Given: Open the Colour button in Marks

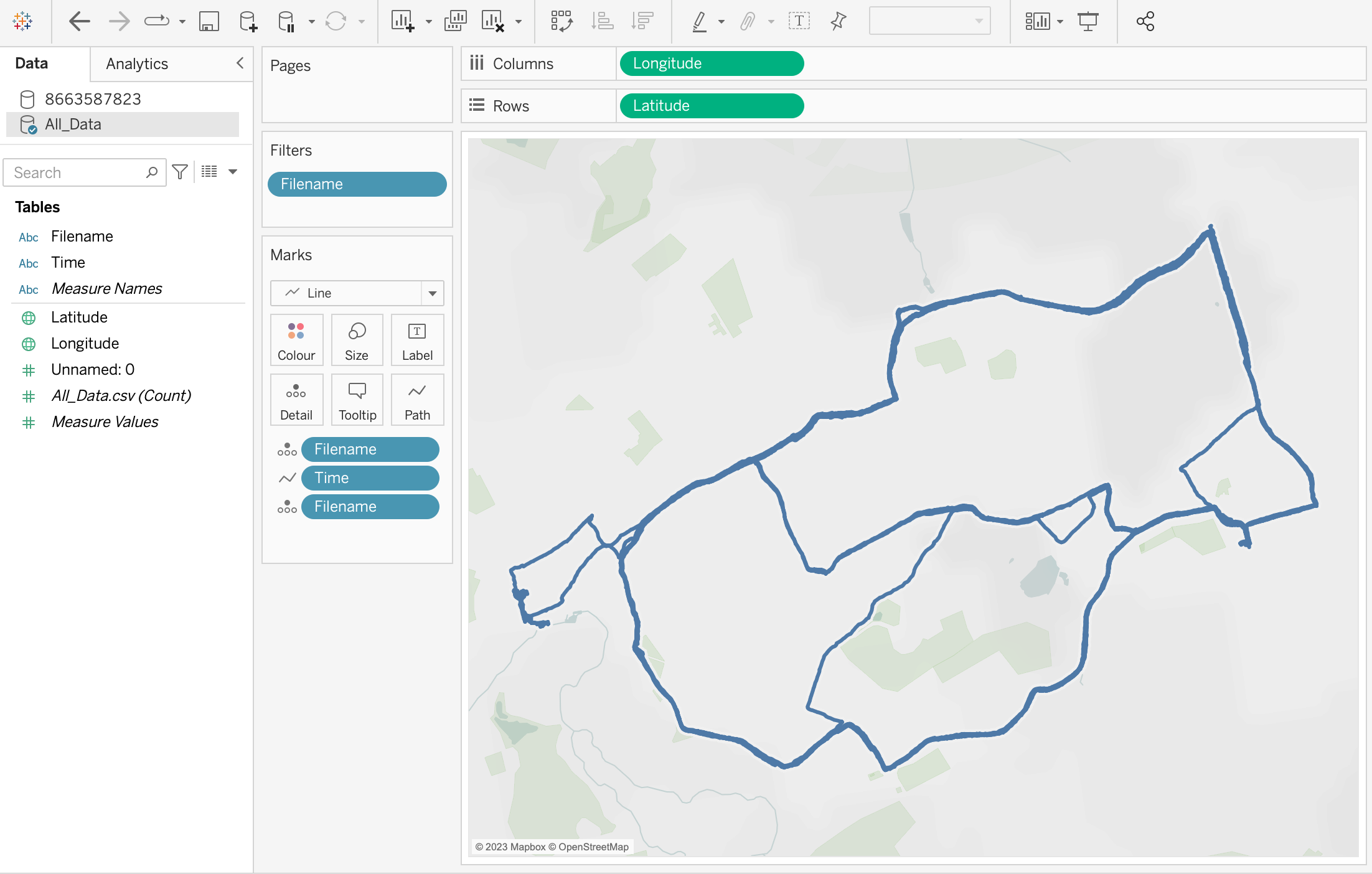Looking at the screenshot, I should click(x=296, y=341).
